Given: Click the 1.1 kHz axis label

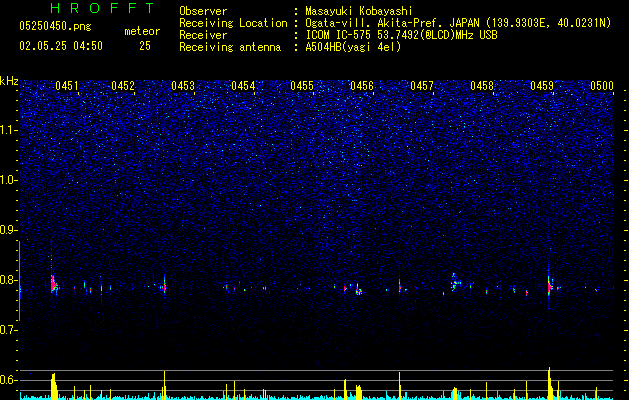Looking at the screenshot, I should [x=8, y=130].
